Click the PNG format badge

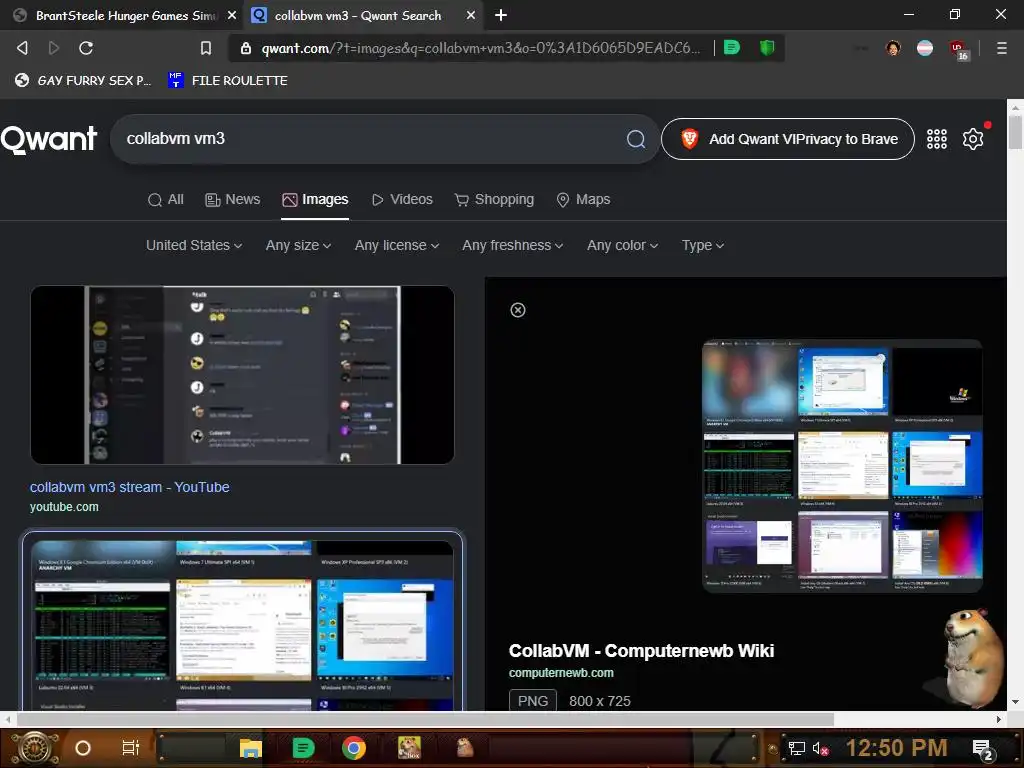tap(533, 701)
